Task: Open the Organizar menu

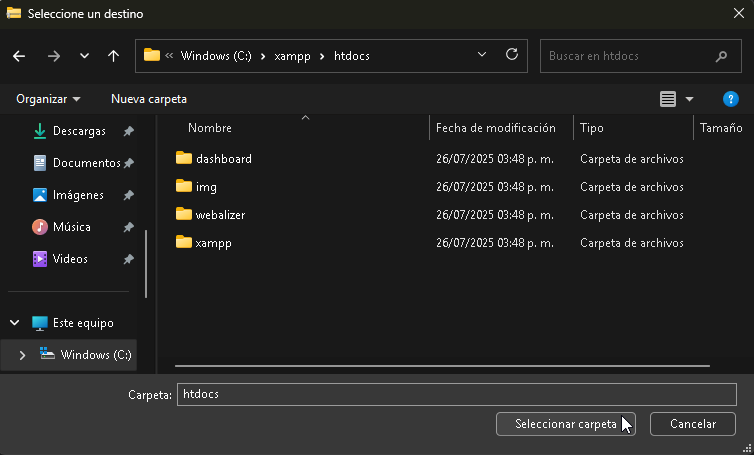Action: 48,99
